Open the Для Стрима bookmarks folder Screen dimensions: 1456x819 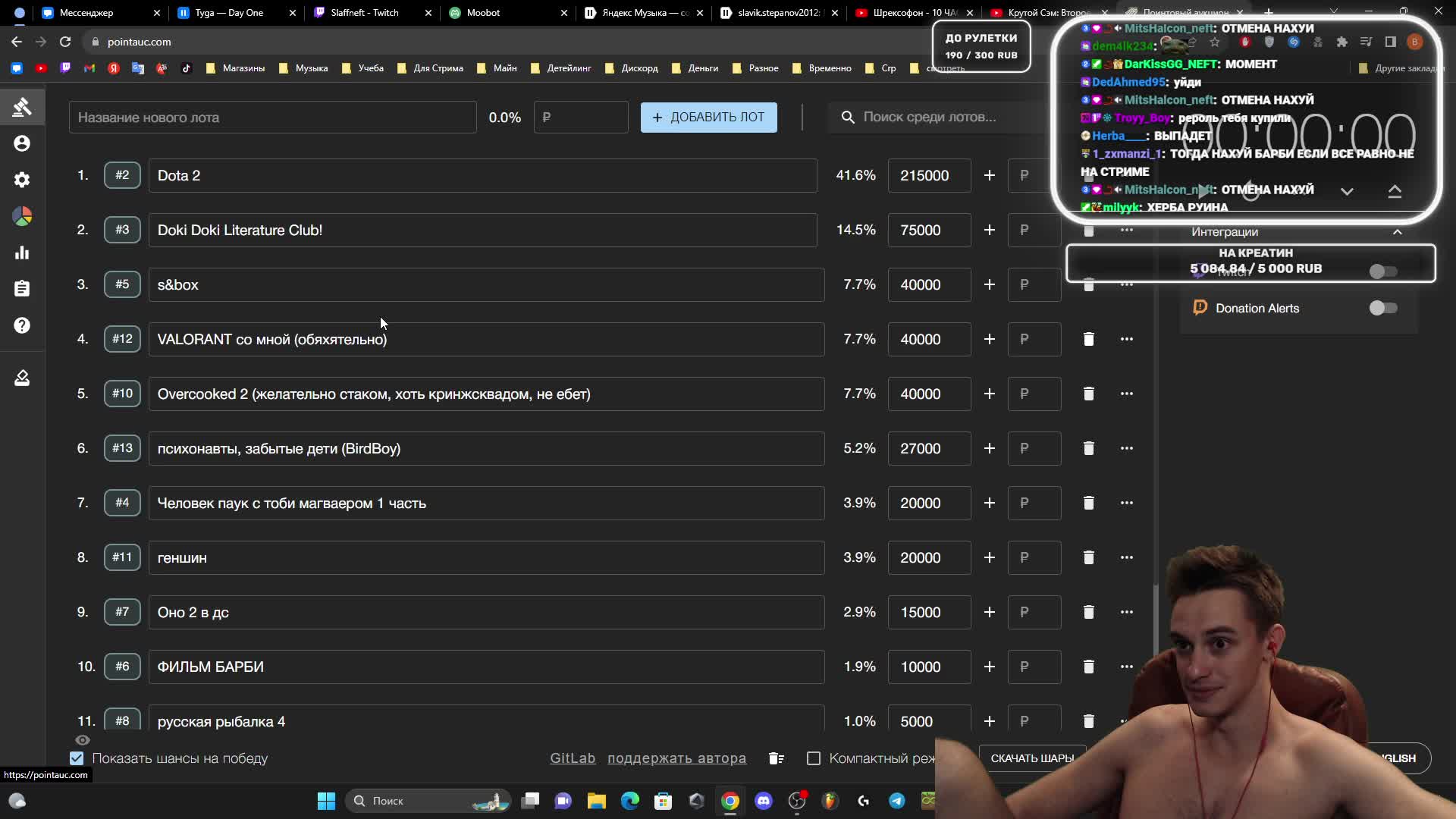click(431, 68)
